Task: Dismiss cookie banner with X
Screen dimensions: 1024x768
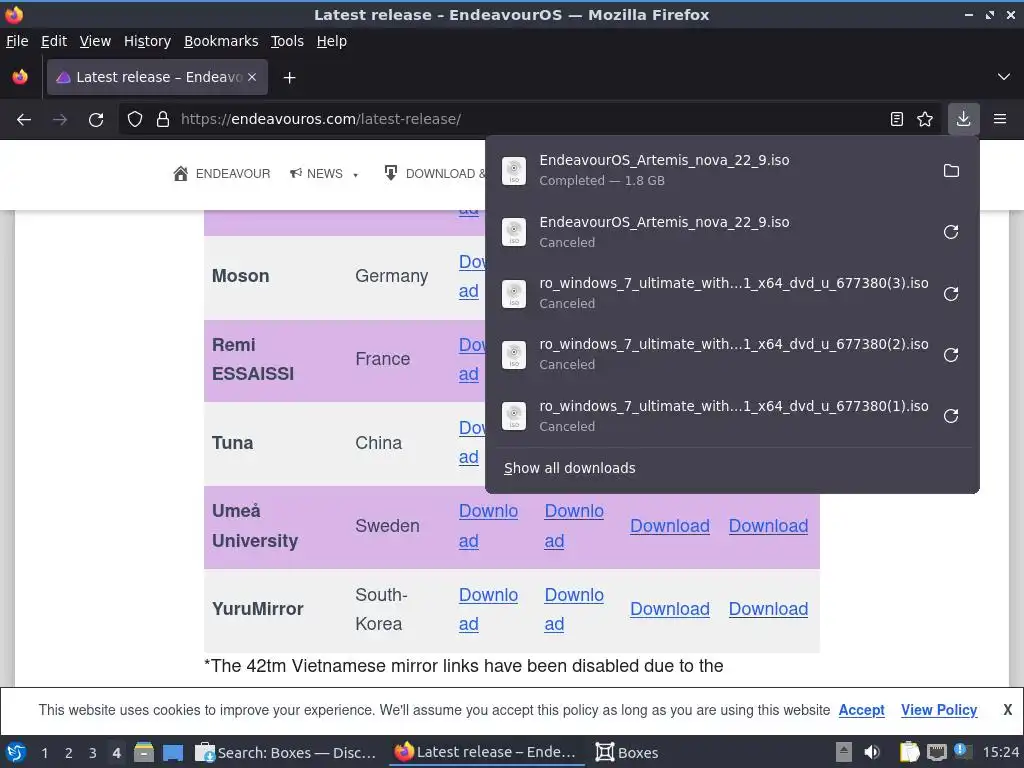Action: coord(1008,710)
